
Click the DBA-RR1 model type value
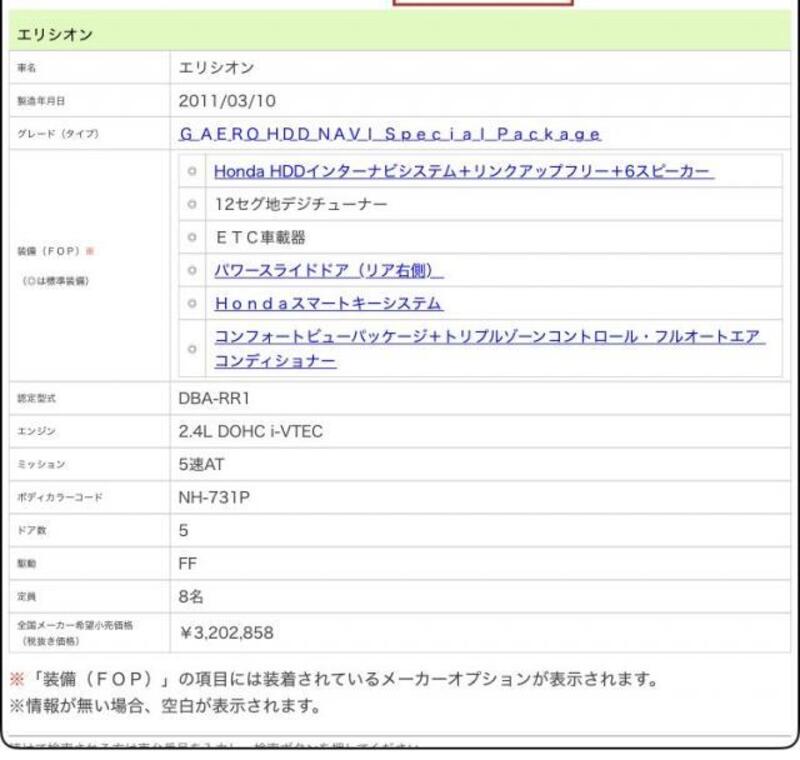coord(216,398)
